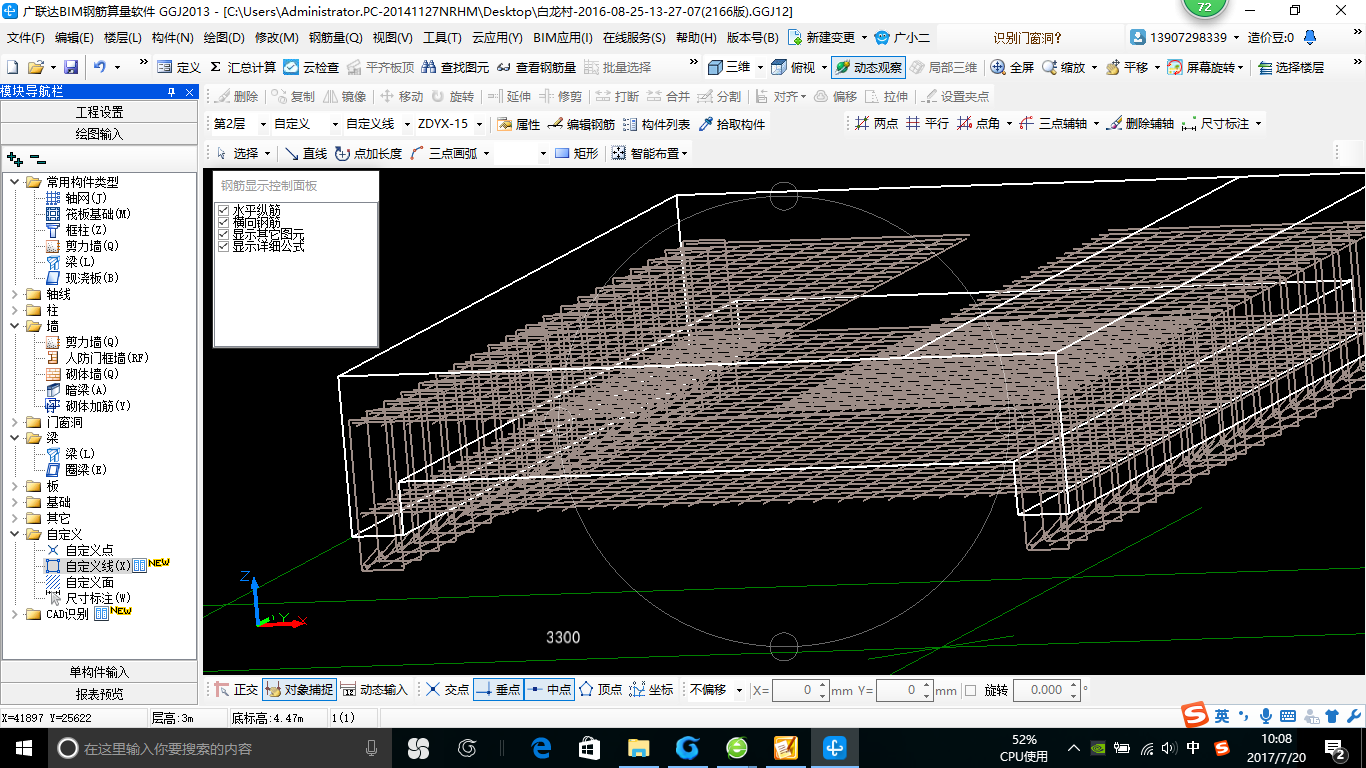The height and width of the screenshot is (768, 1366).
Task: Check the 旋转 rotation checkbox
Action: coord(970,690)
